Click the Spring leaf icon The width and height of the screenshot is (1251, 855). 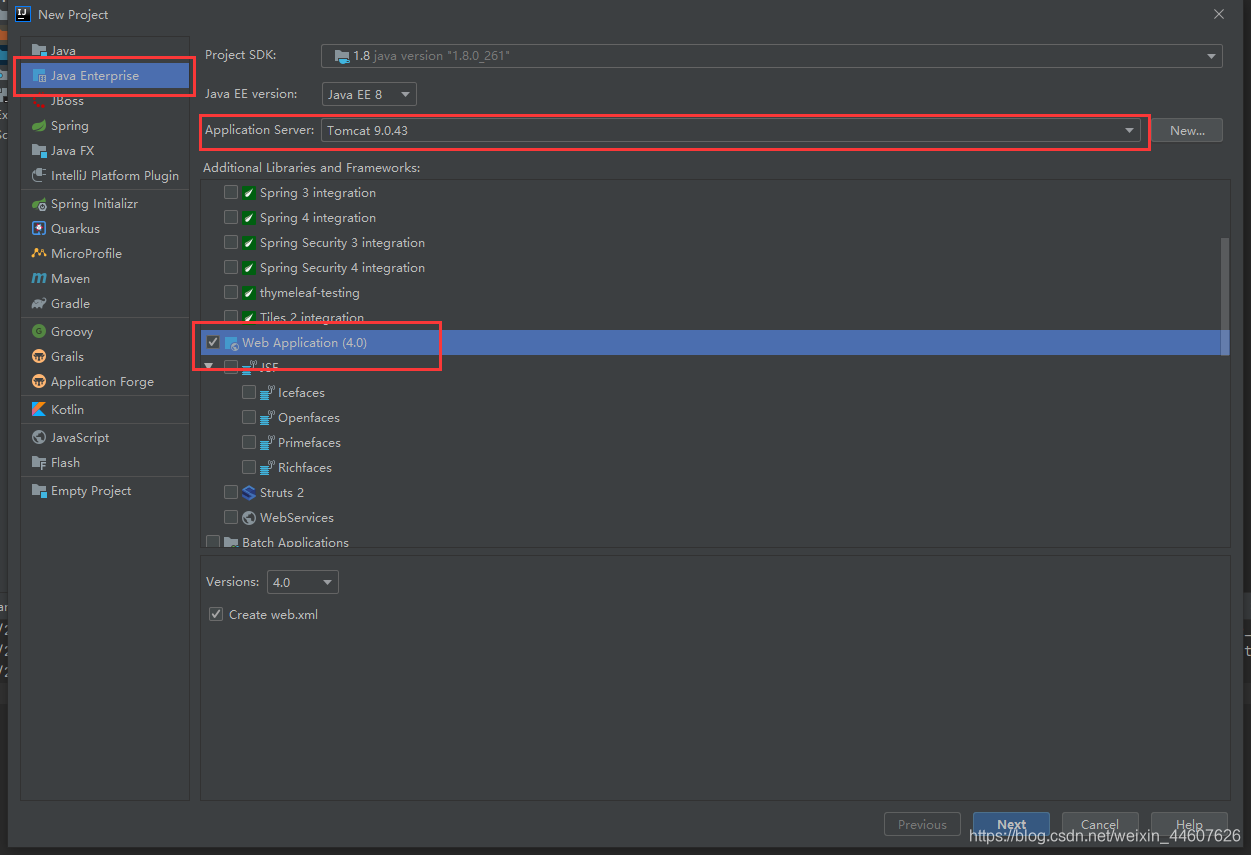pyautogui.click(x=39, y=126)
